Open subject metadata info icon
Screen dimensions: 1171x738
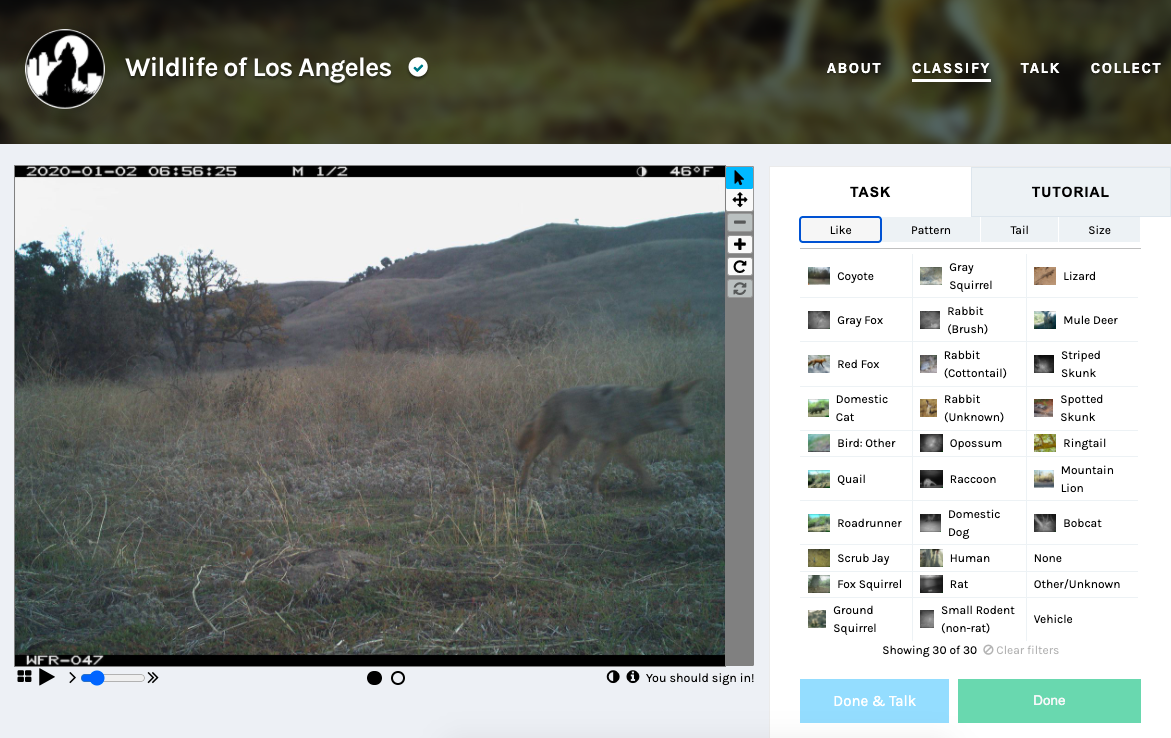(x=633, y=677)
